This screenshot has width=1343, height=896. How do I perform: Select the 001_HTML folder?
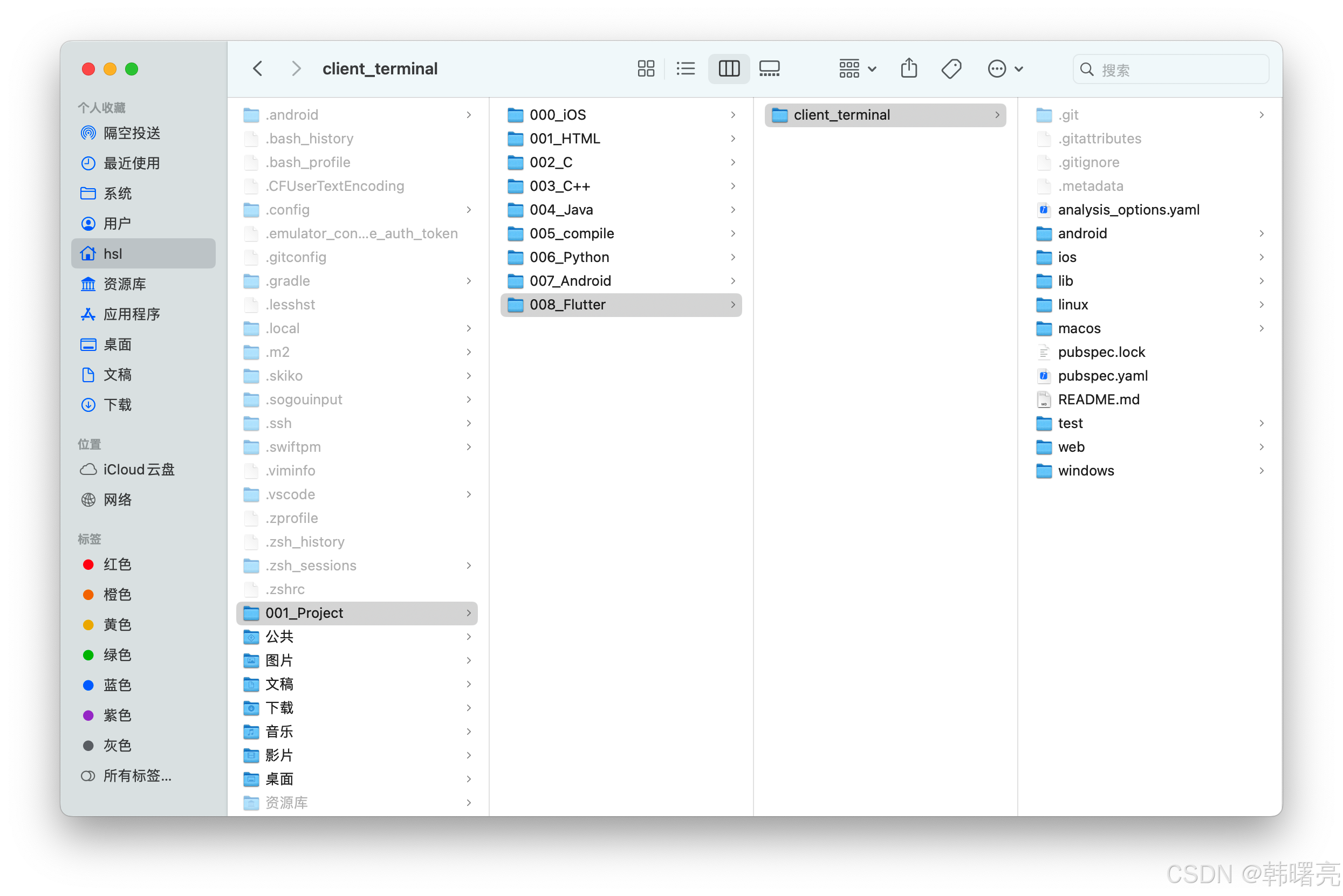621,139
